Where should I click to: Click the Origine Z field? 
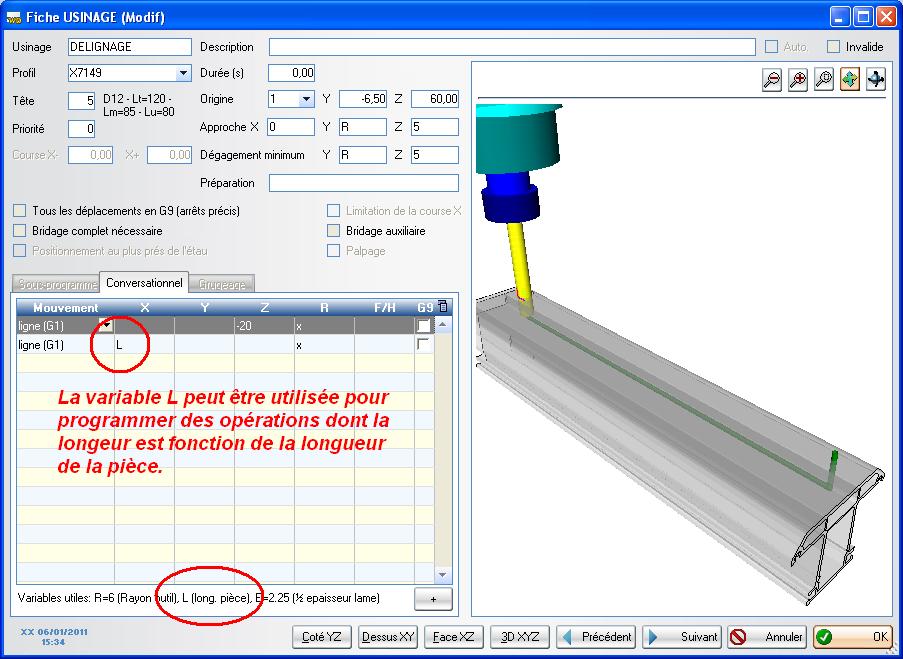[x=435, y=99]
